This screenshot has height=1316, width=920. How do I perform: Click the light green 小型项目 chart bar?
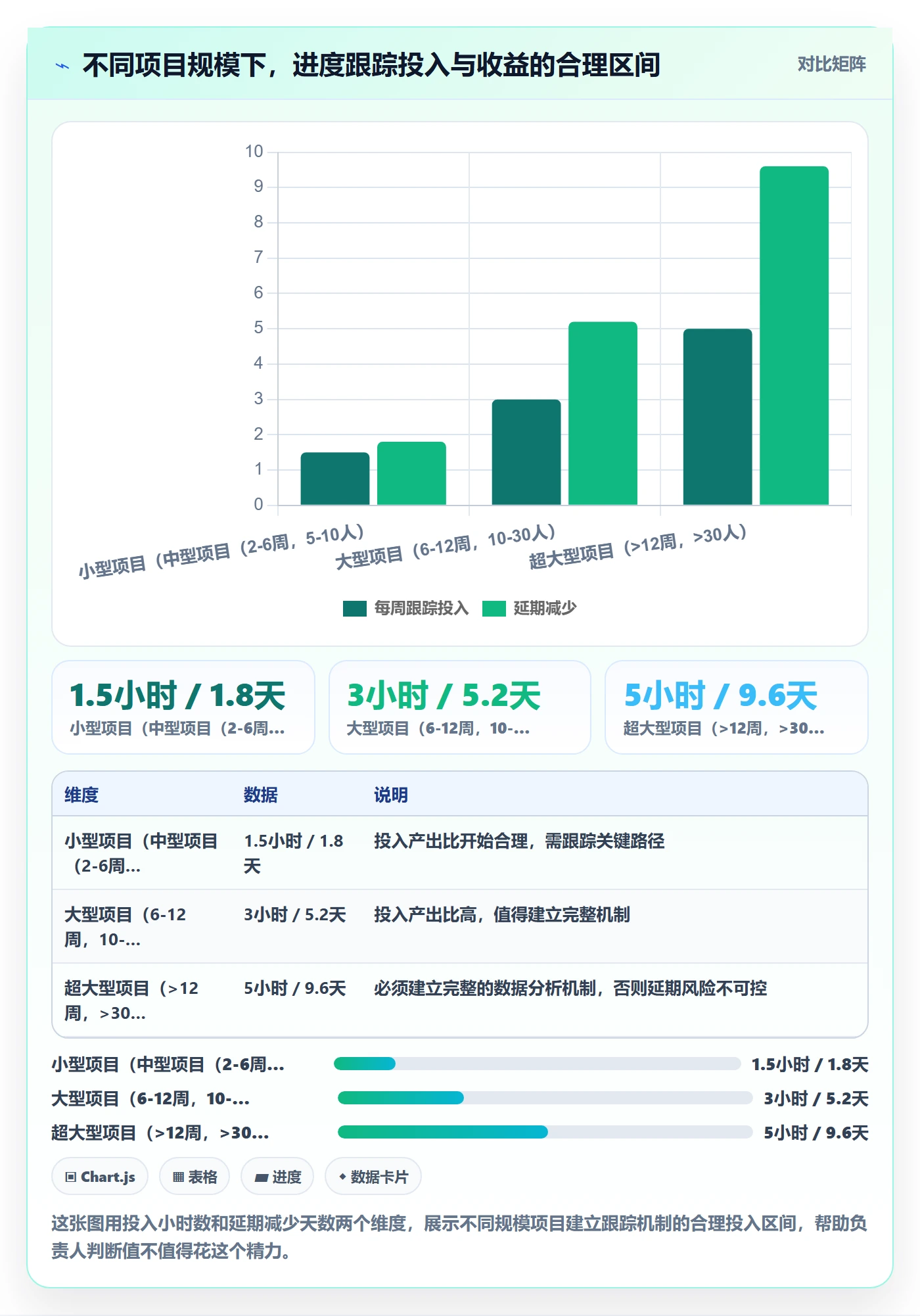411,473
